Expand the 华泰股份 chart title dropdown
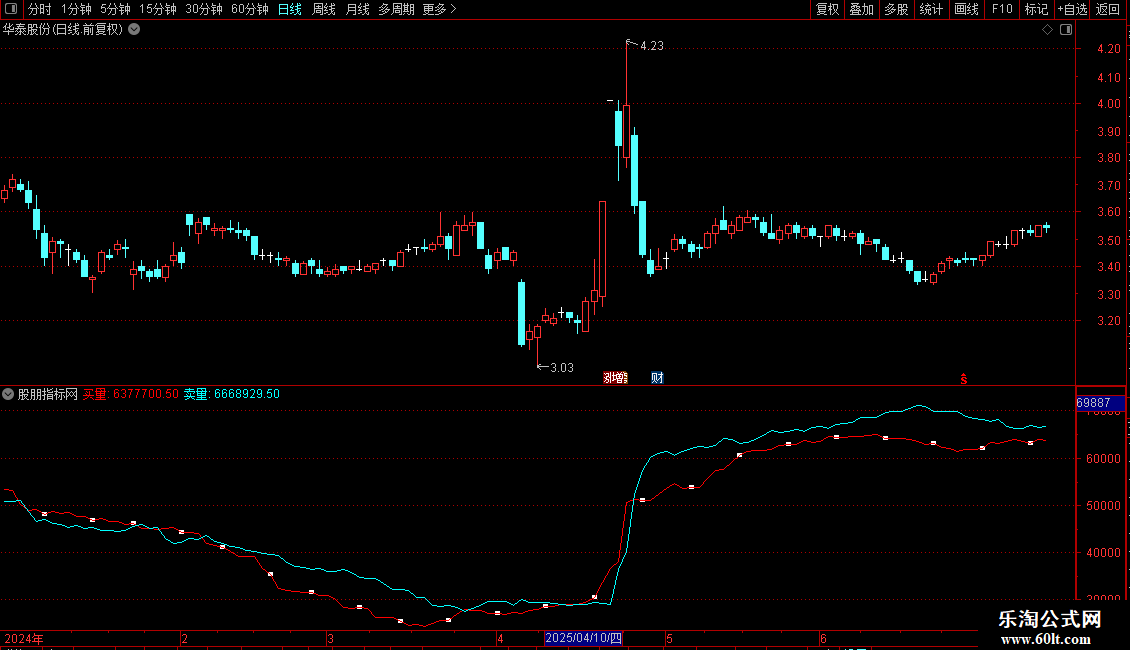The image size is (1130, 650). pos(134,30)
